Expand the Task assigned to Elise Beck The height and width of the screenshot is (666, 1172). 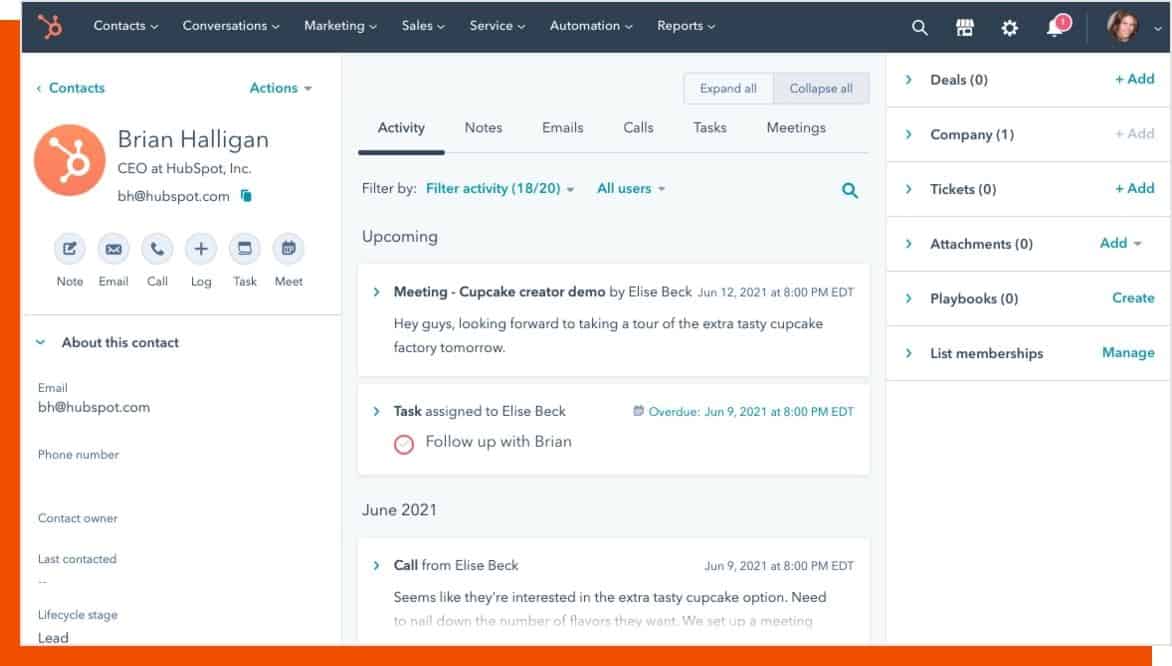click(376, 411)
